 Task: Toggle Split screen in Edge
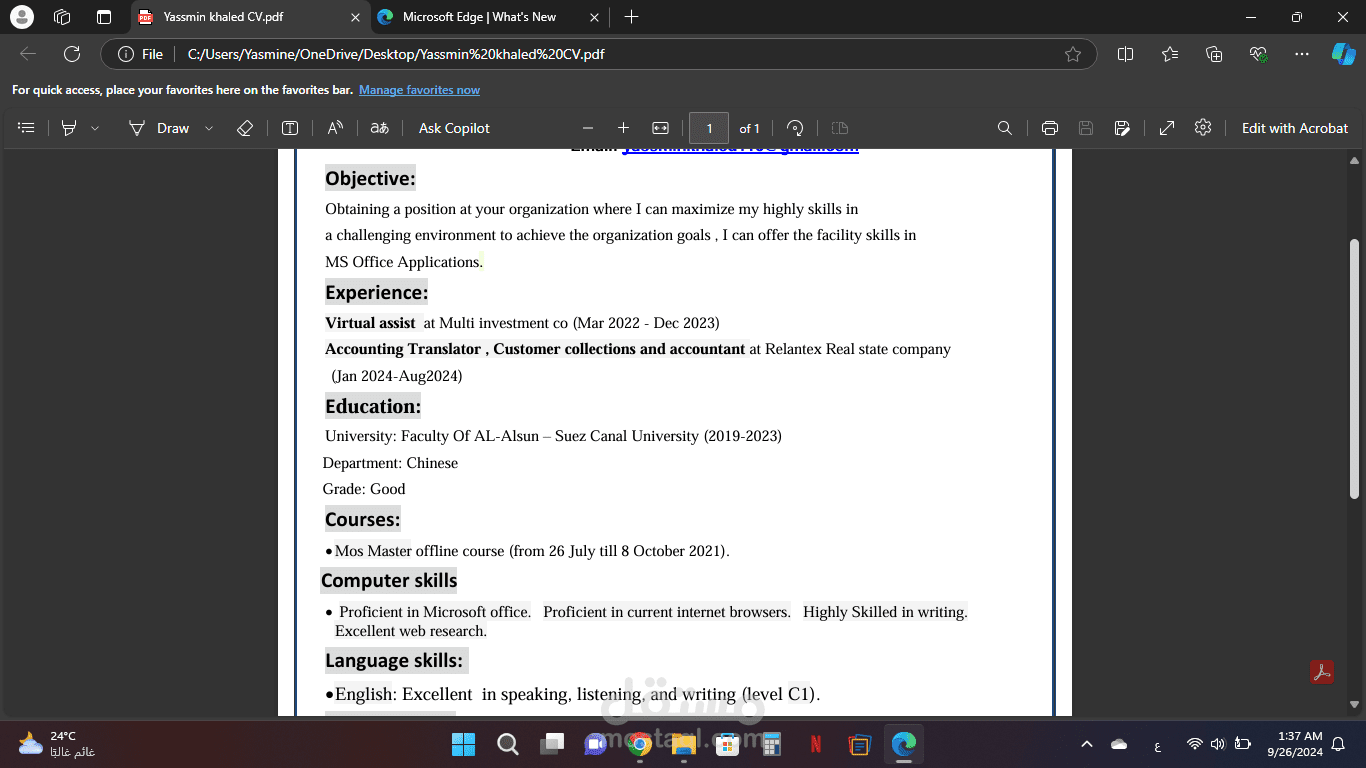(1125, 54)
